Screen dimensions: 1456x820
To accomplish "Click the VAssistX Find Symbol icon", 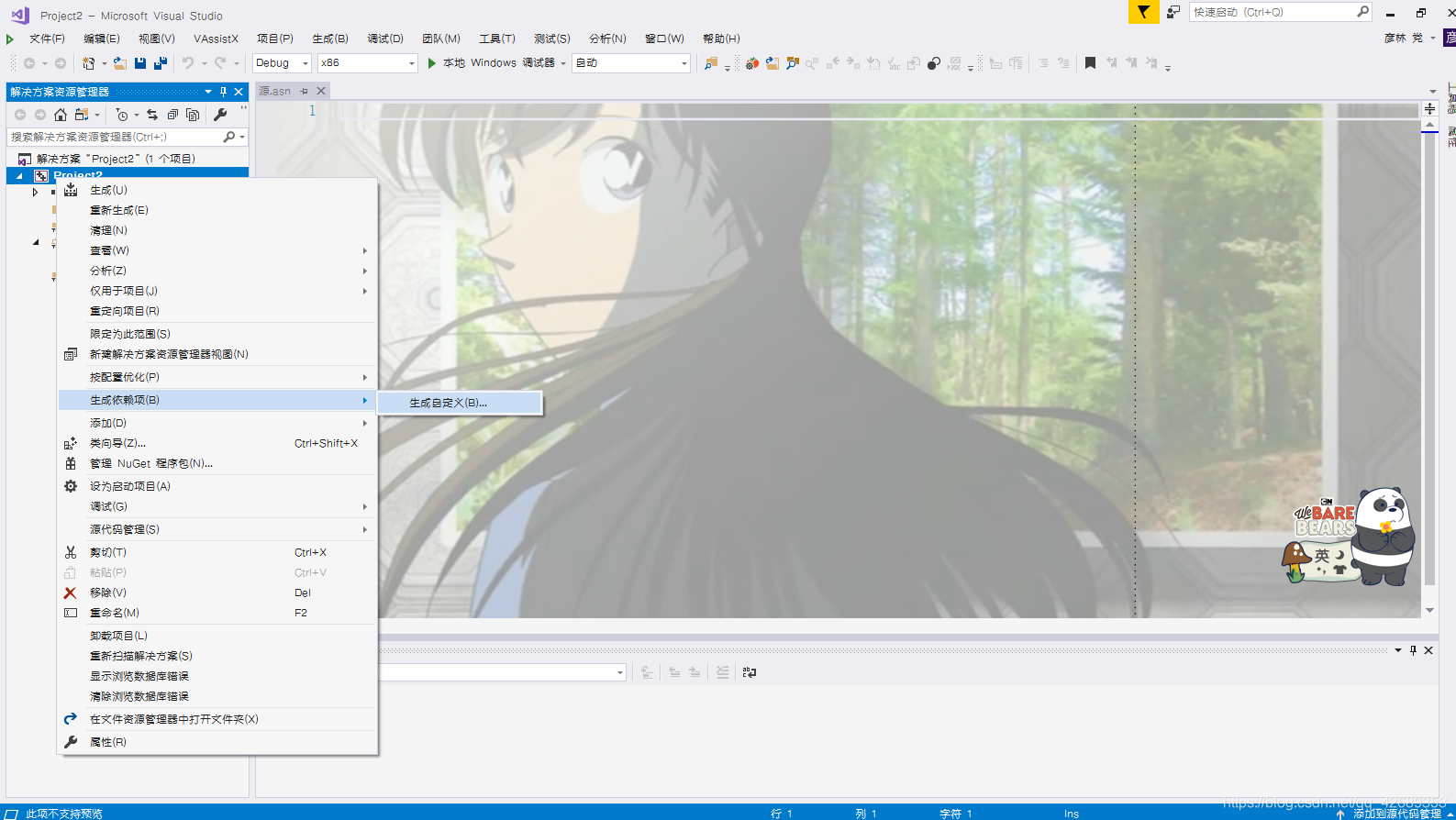I will [793, 63].
